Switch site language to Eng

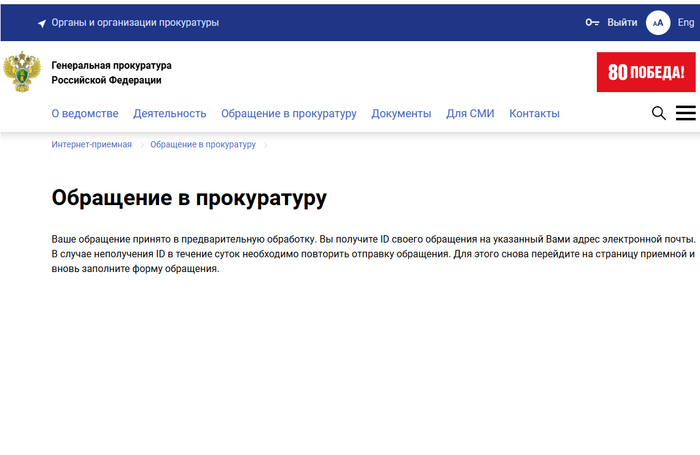point(686,22)
